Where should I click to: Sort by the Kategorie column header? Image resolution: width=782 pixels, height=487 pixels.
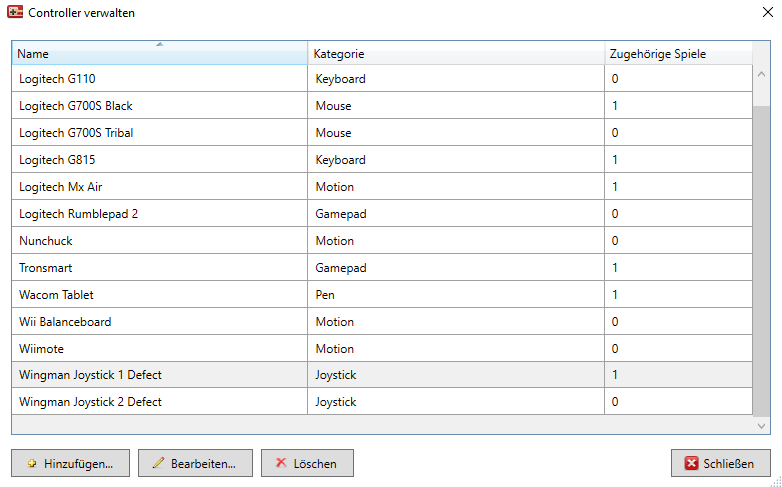pos(456,53)
